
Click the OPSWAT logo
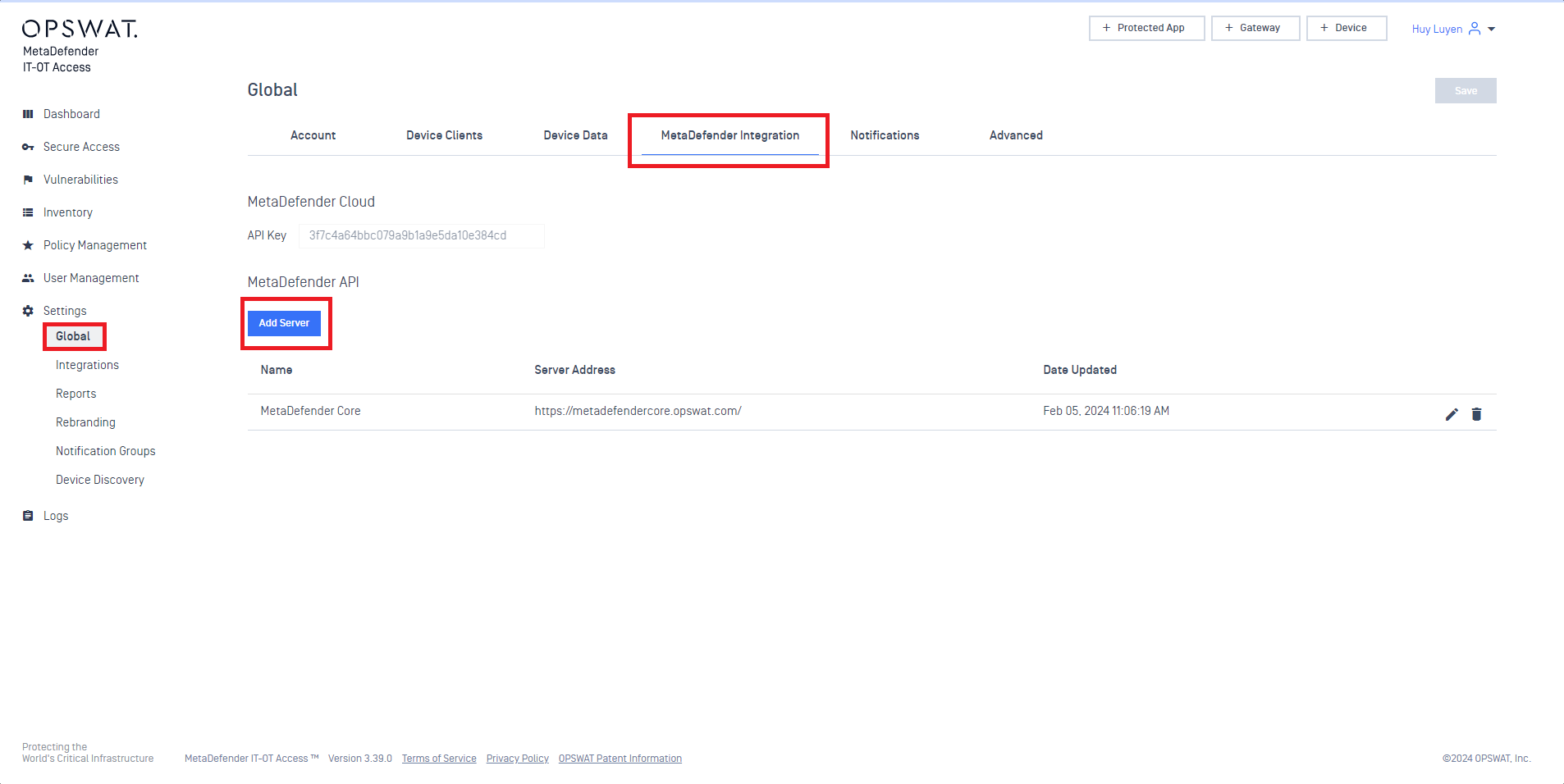click(x=80, y=29)
